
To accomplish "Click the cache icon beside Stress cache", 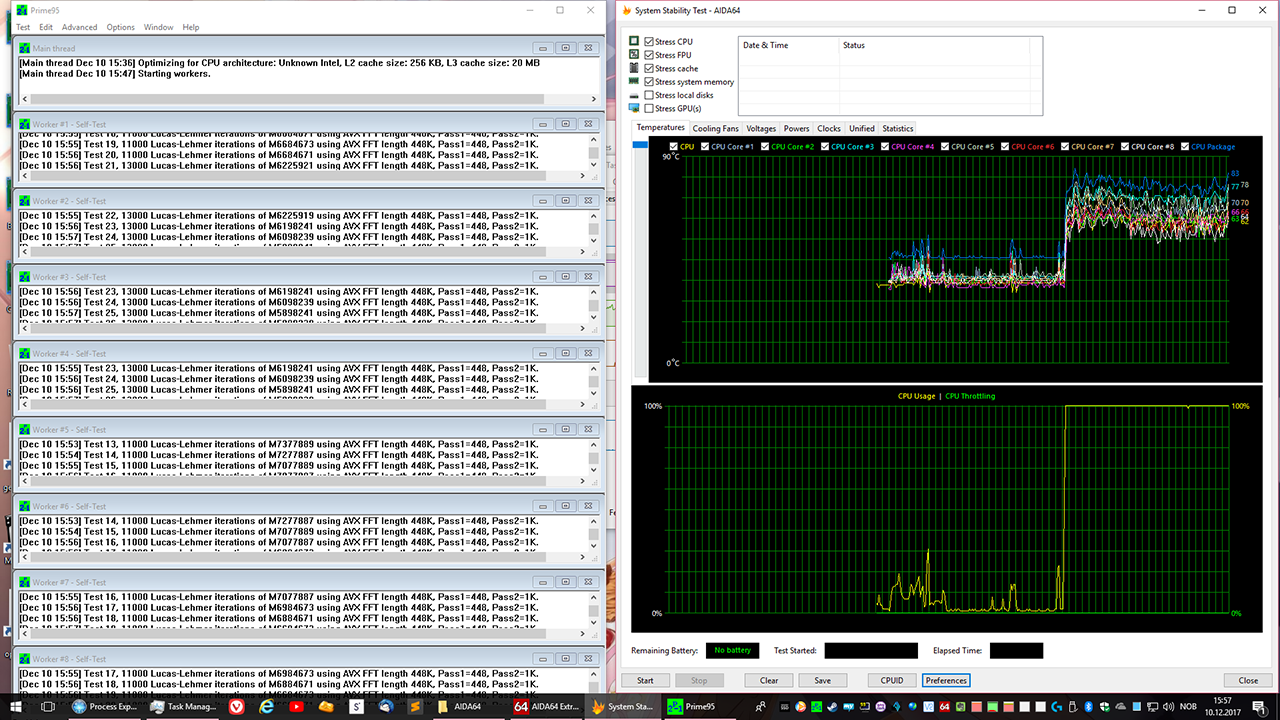I will 634,68.
